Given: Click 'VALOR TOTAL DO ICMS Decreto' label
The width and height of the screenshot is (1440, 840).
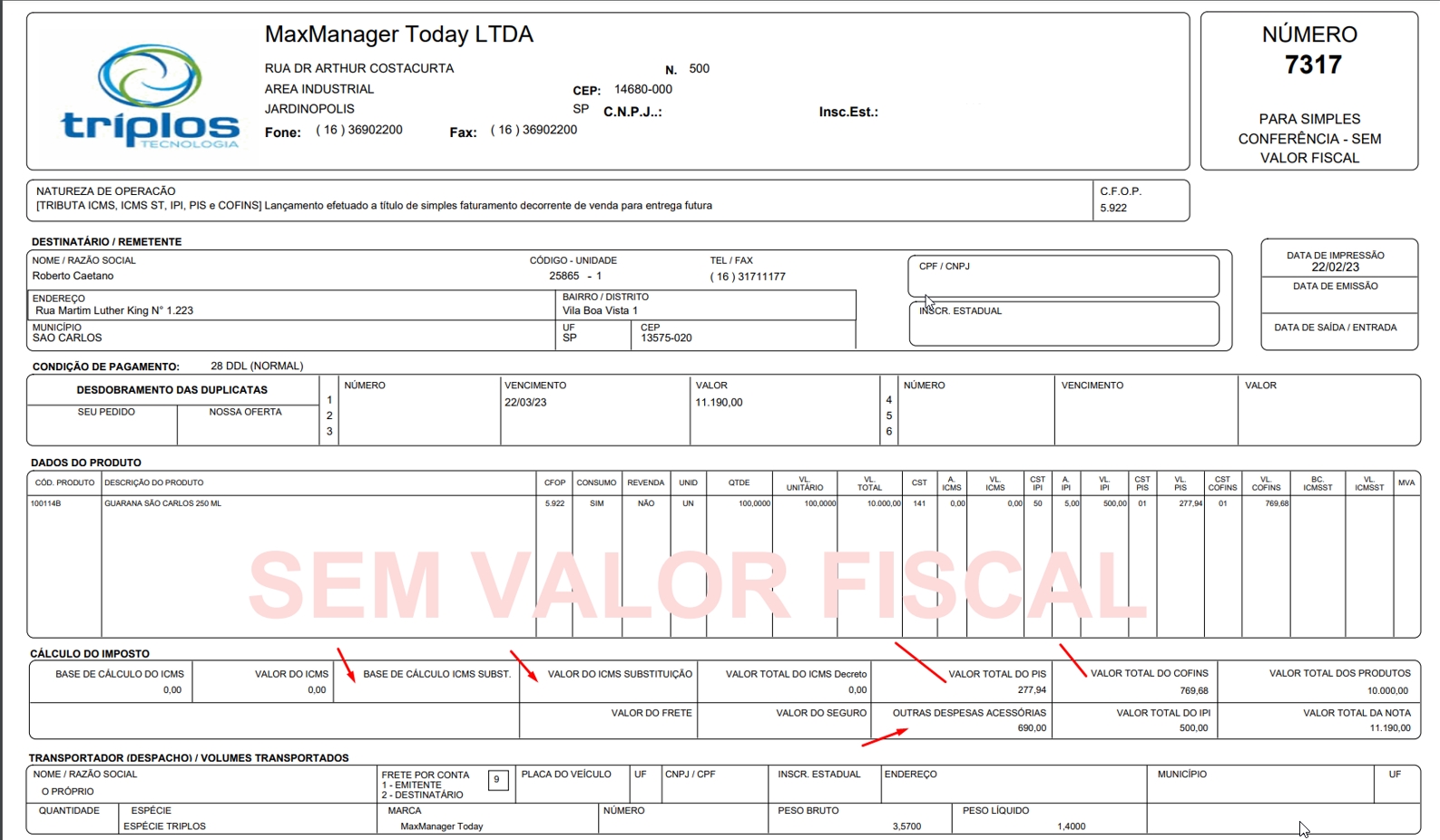Looking at the screenshot, I should (x=796, y=674).
